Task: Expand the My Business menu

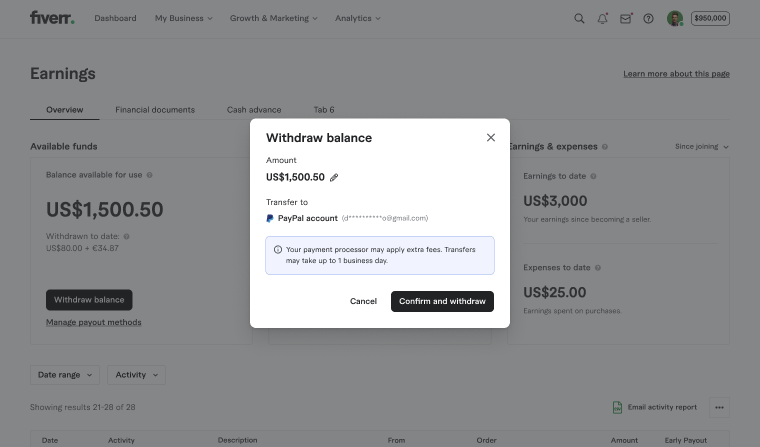Action: [x=183, y=18]
